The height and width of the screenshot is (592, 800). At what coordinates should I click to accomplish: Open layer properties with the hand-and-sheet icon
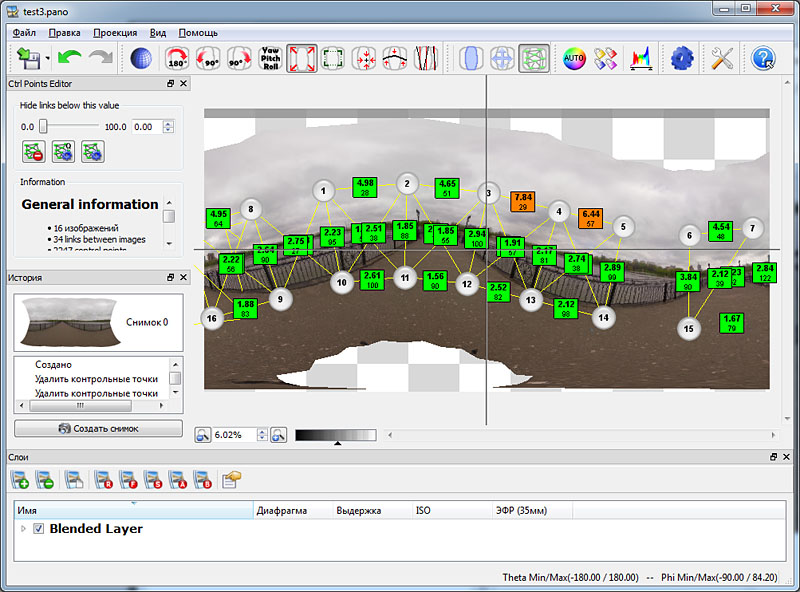point(231,480)
